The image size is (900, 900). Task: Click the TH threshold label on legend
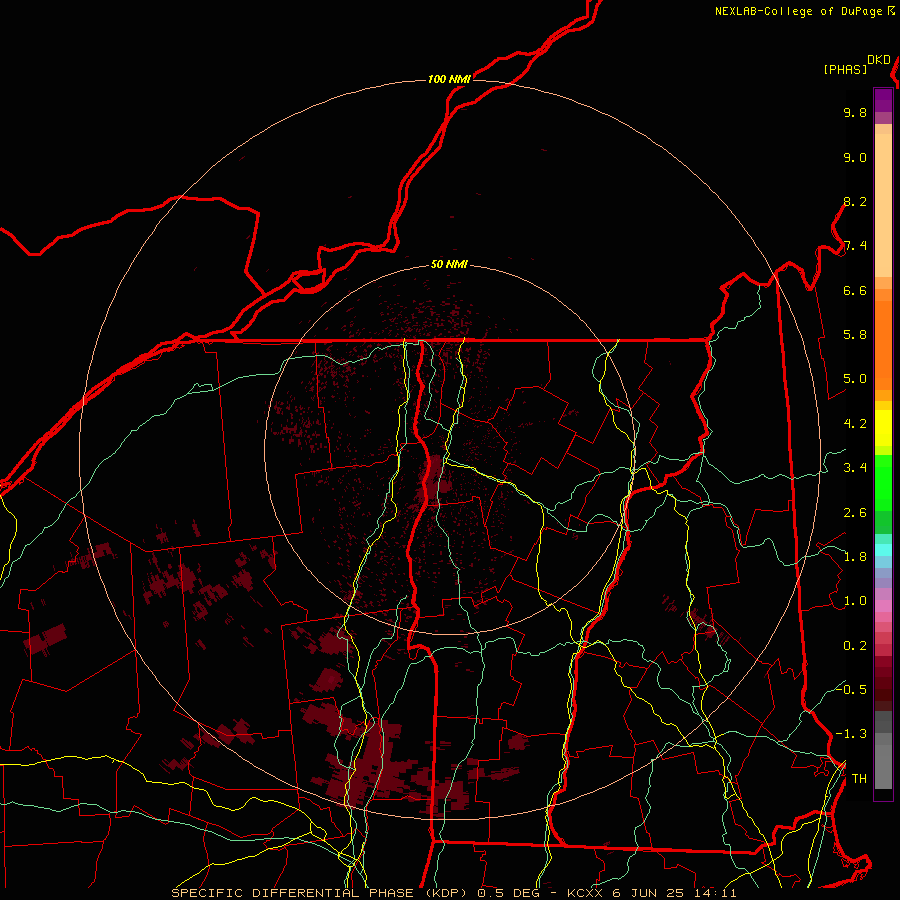click(x=859, y=779)
